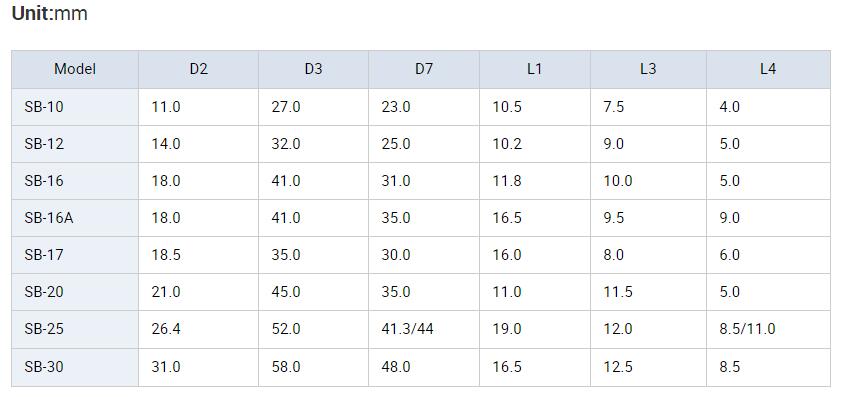Click the L1 column header

(535, 69)
